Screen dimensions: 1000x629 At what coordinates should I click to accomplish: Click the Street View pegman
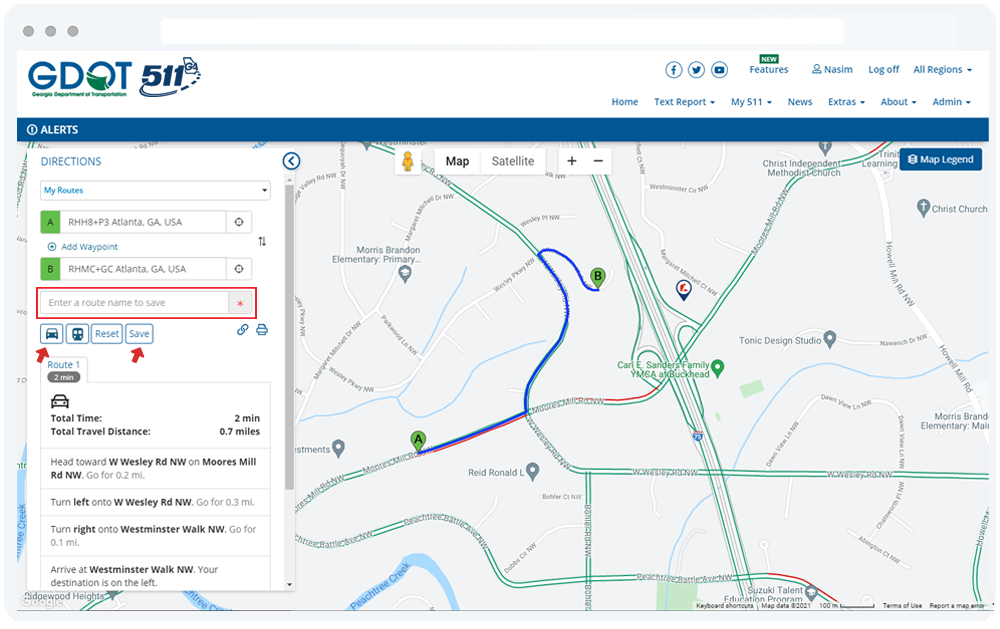(408, 161)
